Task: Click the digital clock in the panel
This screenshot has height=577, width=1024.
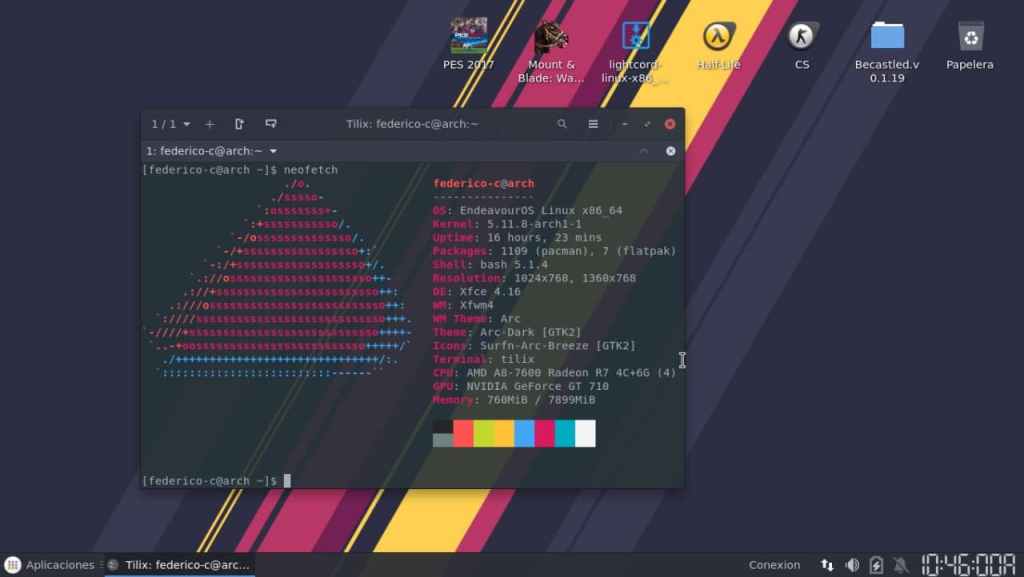Action: (x=968, y=564)
